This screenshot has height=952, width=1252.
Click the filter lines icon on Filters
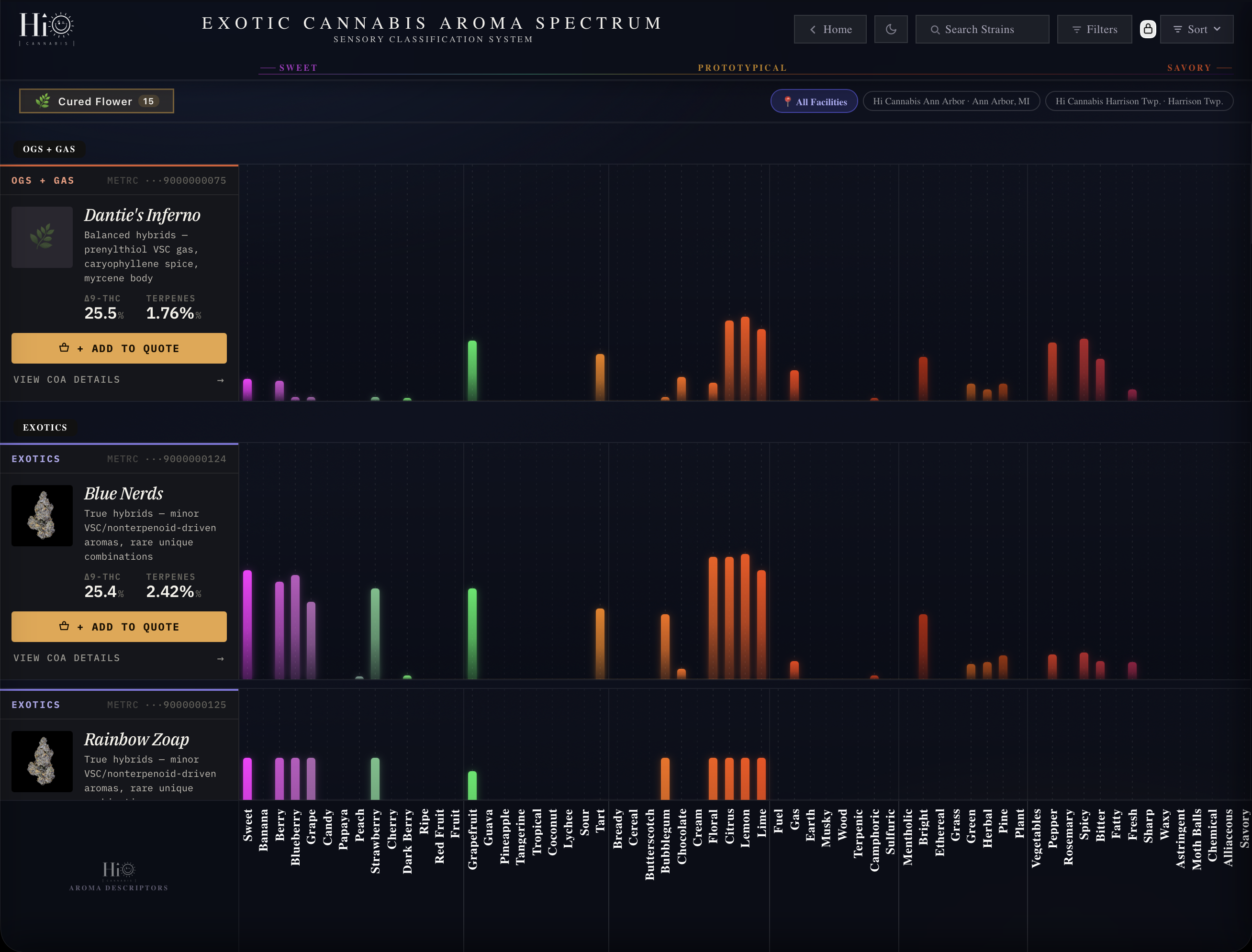(x=1076, y=30)
